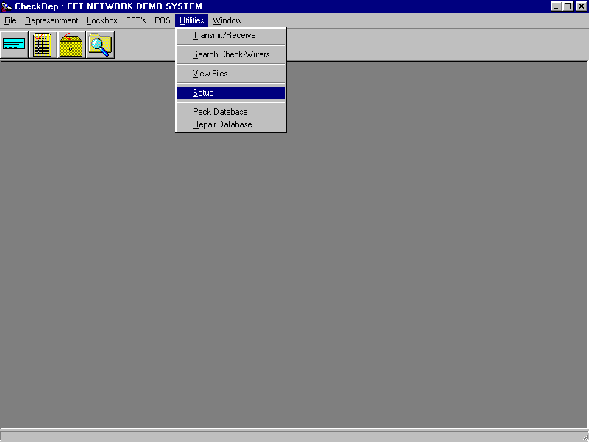Open the menu between Lockbox and POS
Viewport: 589px width, 442px height.
[136, 20]
